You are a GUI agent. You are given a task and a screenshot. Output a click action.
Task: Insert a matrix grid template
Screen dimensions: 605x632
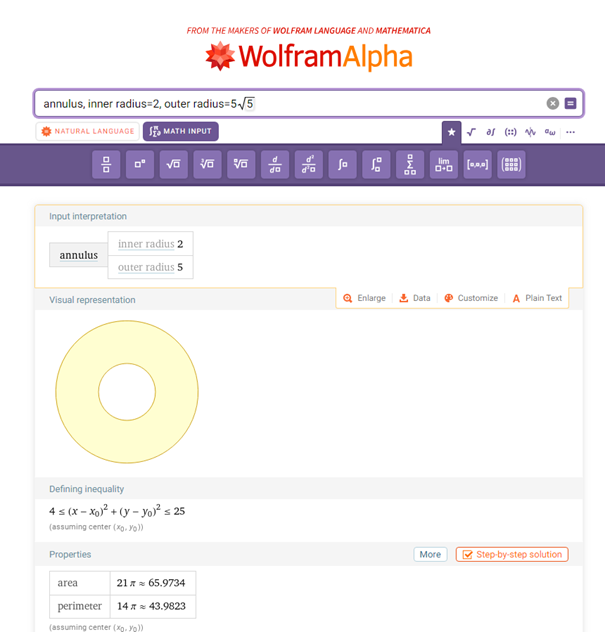click(511, 164)
